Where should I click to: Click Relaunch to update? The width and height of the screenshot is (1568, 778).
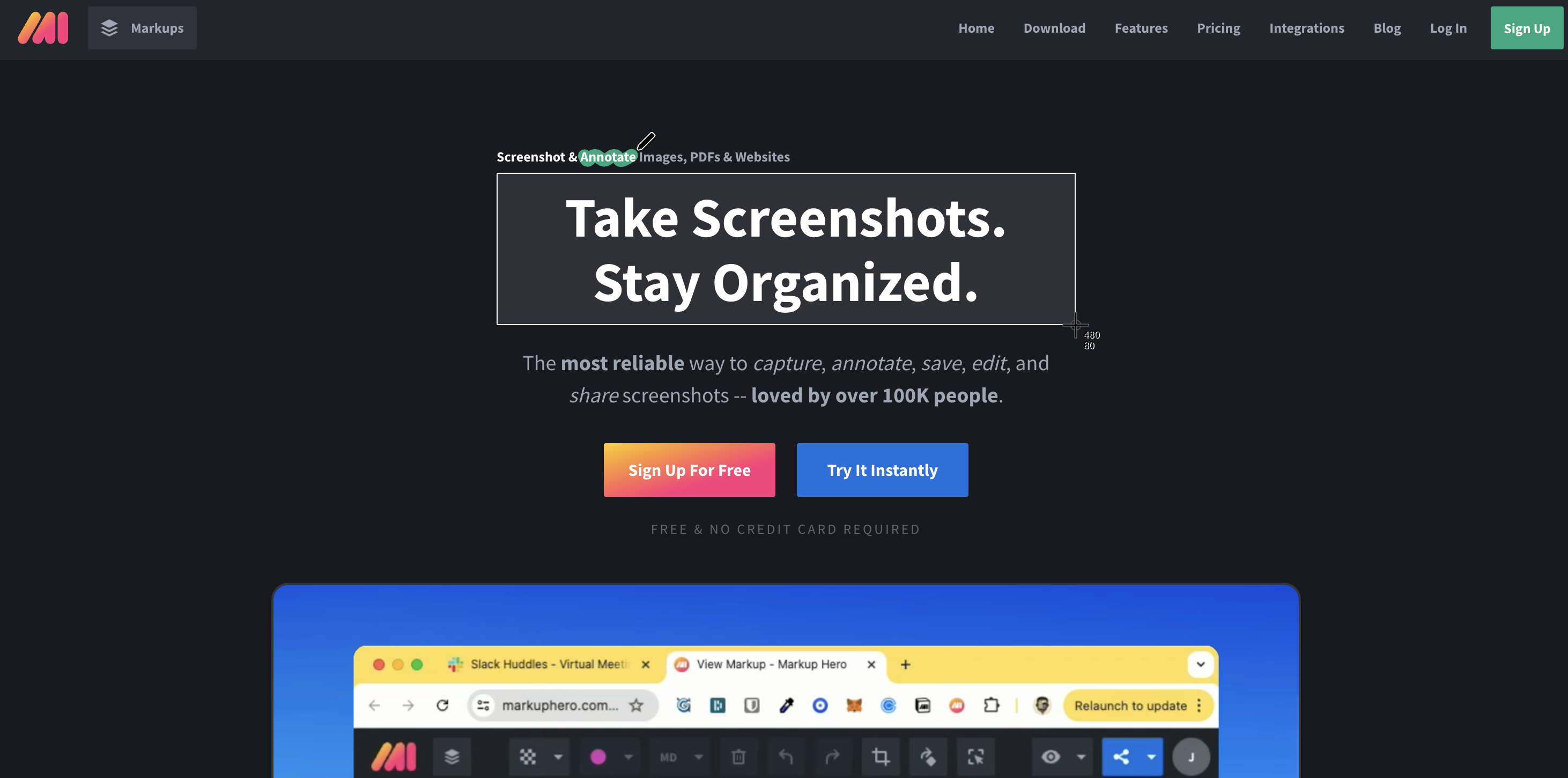coord(1130,705)
